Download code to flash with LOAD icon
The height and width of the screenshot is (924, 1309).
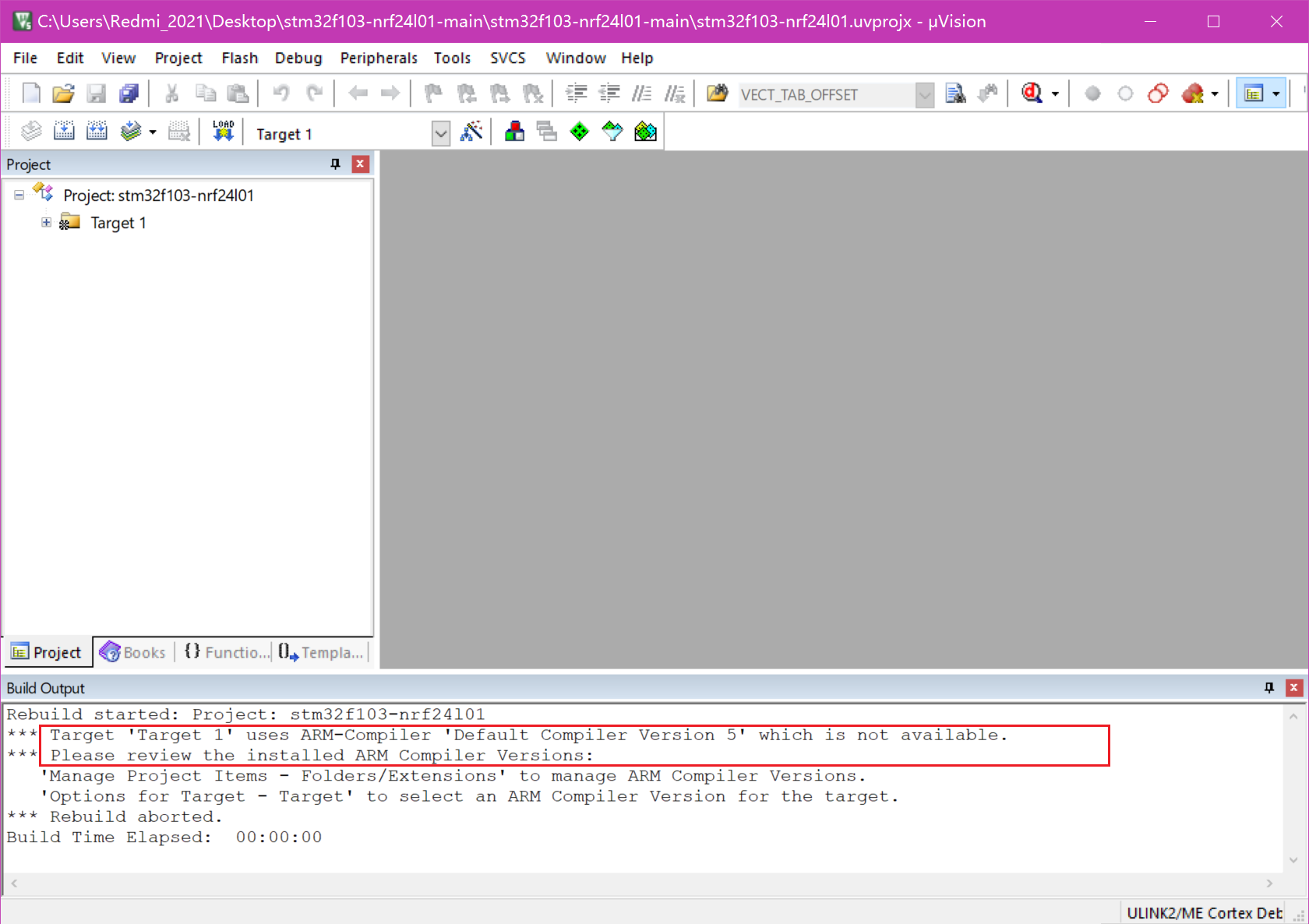pos(223,131)
